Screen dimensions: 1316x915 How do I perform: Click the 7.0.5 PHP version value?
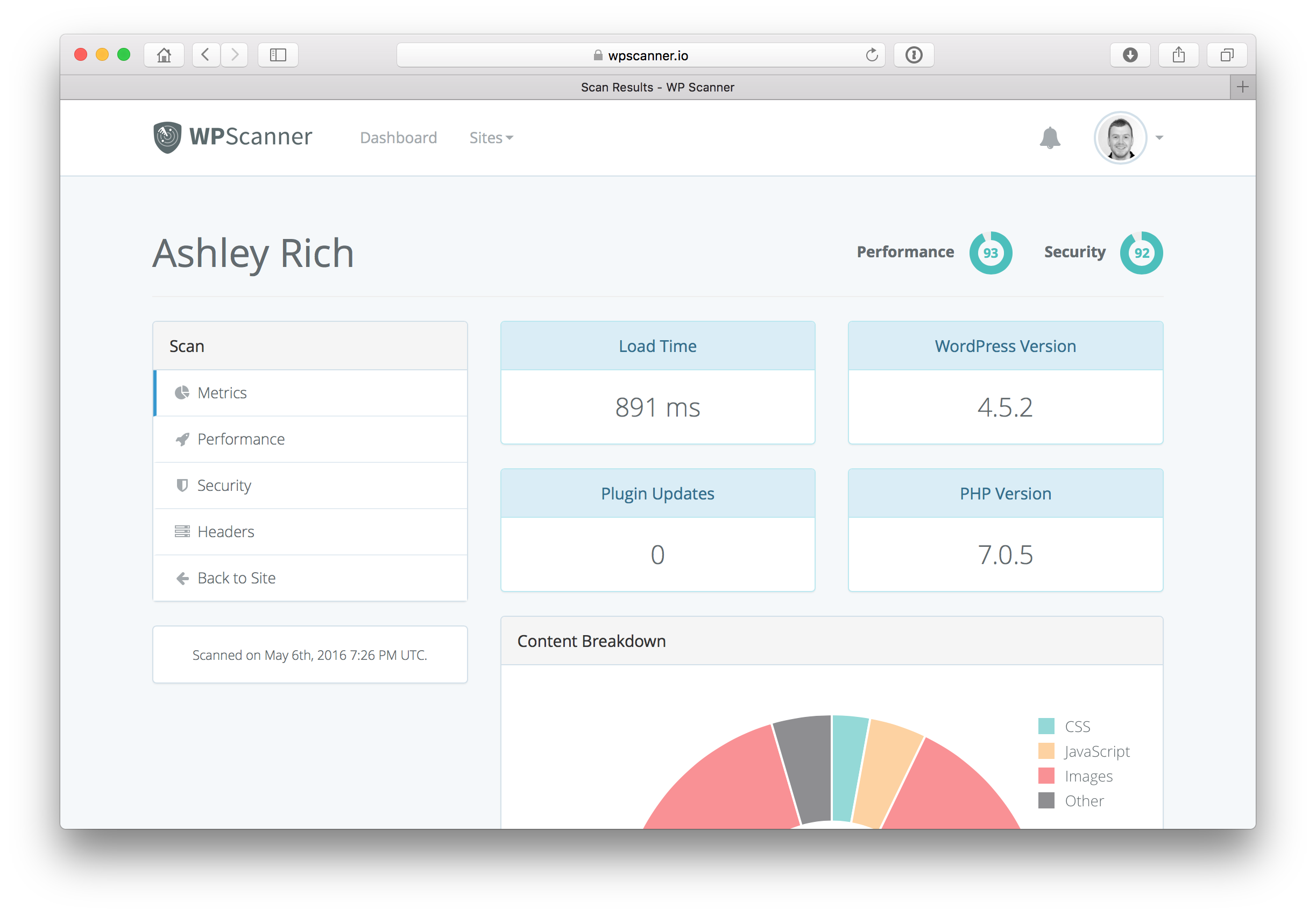[1006, 555]
